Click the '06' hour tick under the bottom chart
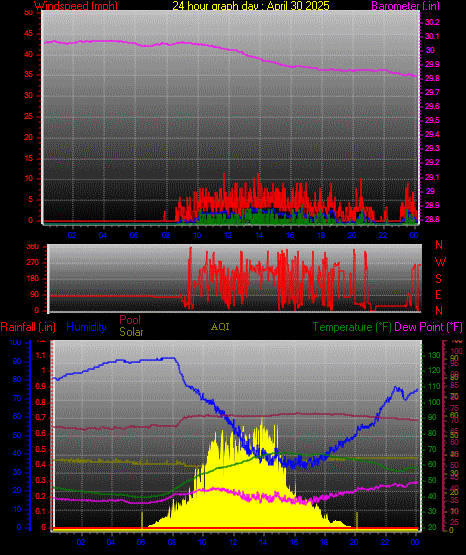The width and height of the screenshot is (466, 555). click(141, 542)
